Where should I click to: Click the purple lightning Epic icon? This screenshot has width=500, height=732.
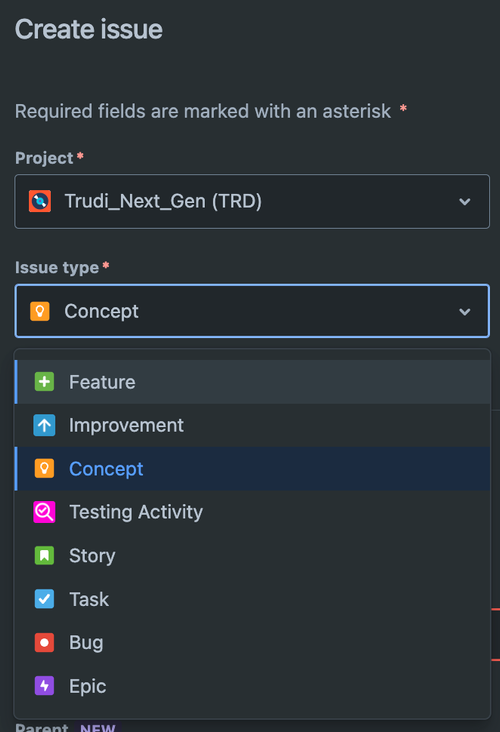[x=44, y=686]
